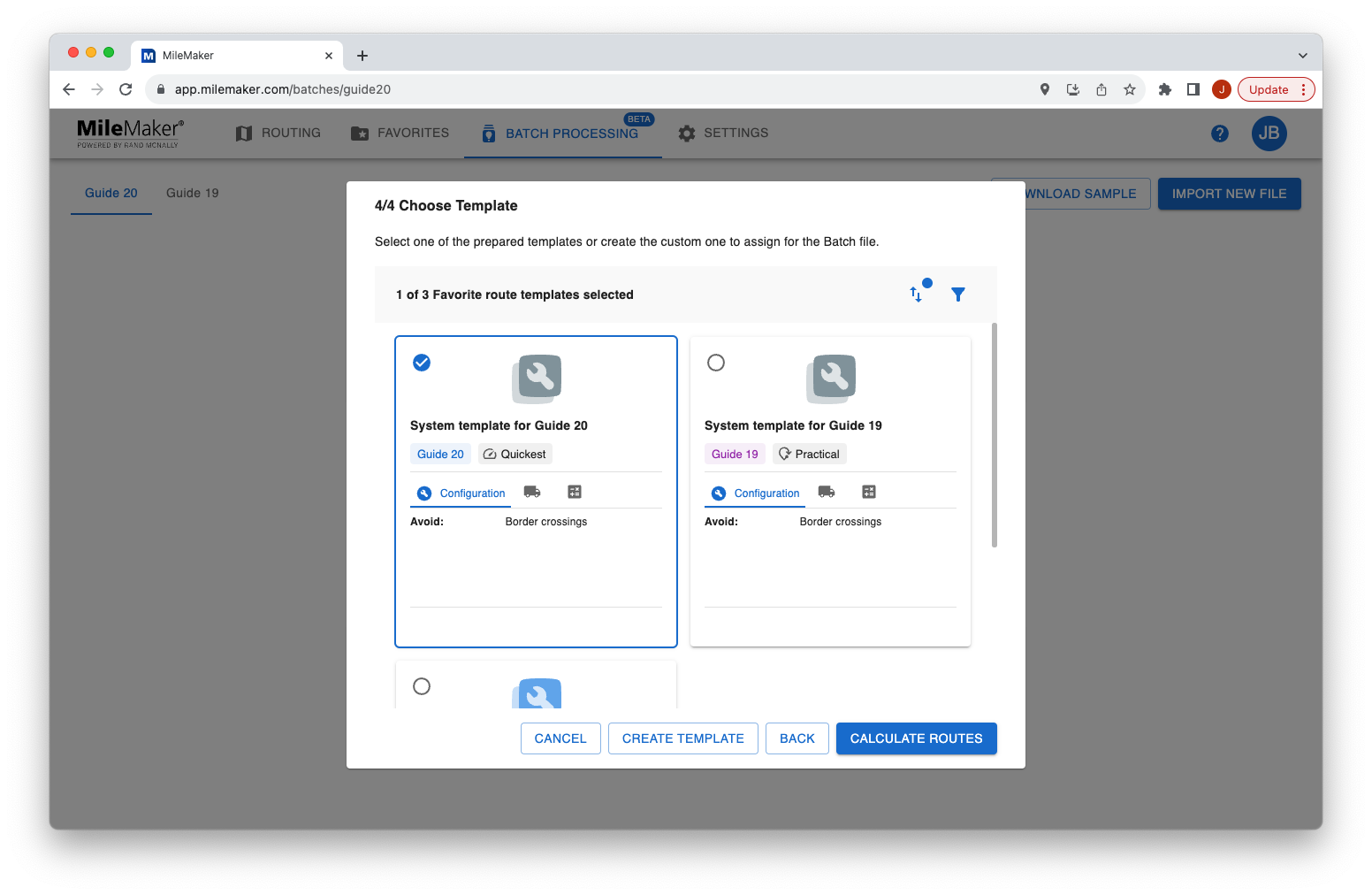This screenshot has height=895, width=1372.
Task: Click the Guide 19 tag chip
Action: (735, 454)
